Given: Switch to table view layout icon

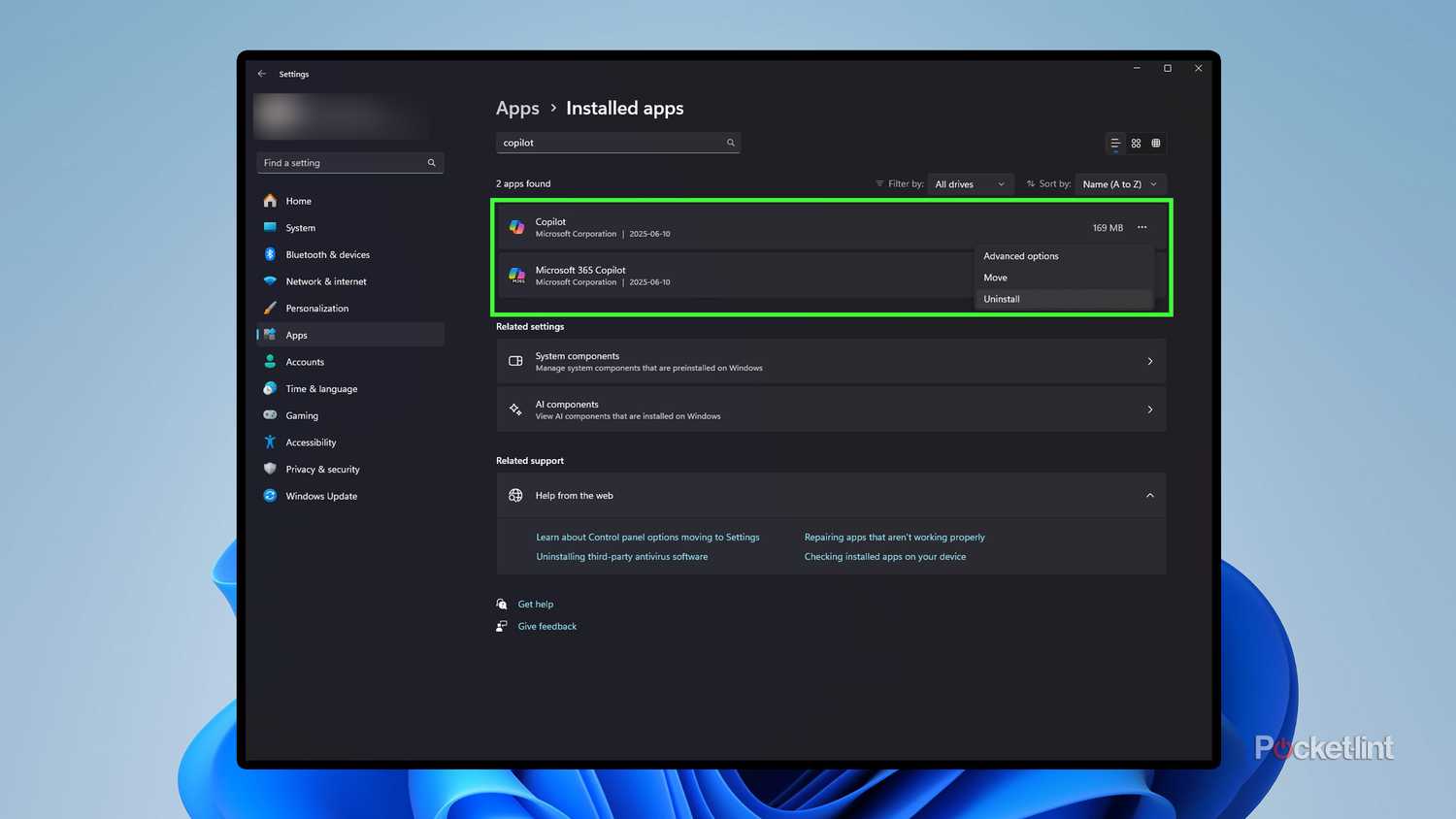Looking at the screenshot, I should tap(1156, 143).
